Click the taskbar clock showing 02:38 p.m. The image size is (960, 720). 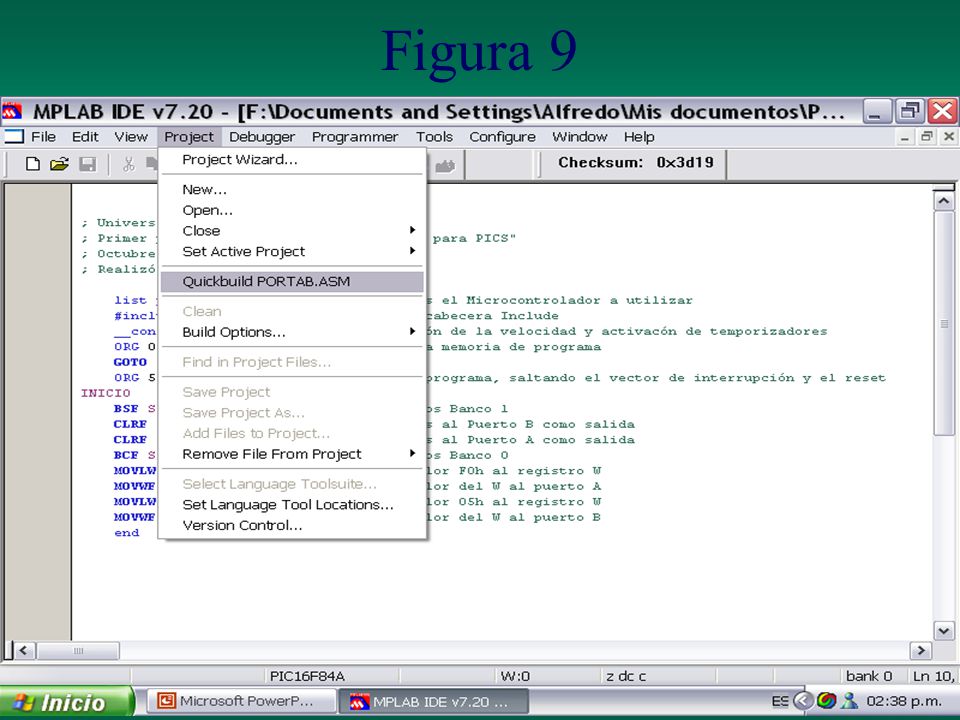pos(904,701)
